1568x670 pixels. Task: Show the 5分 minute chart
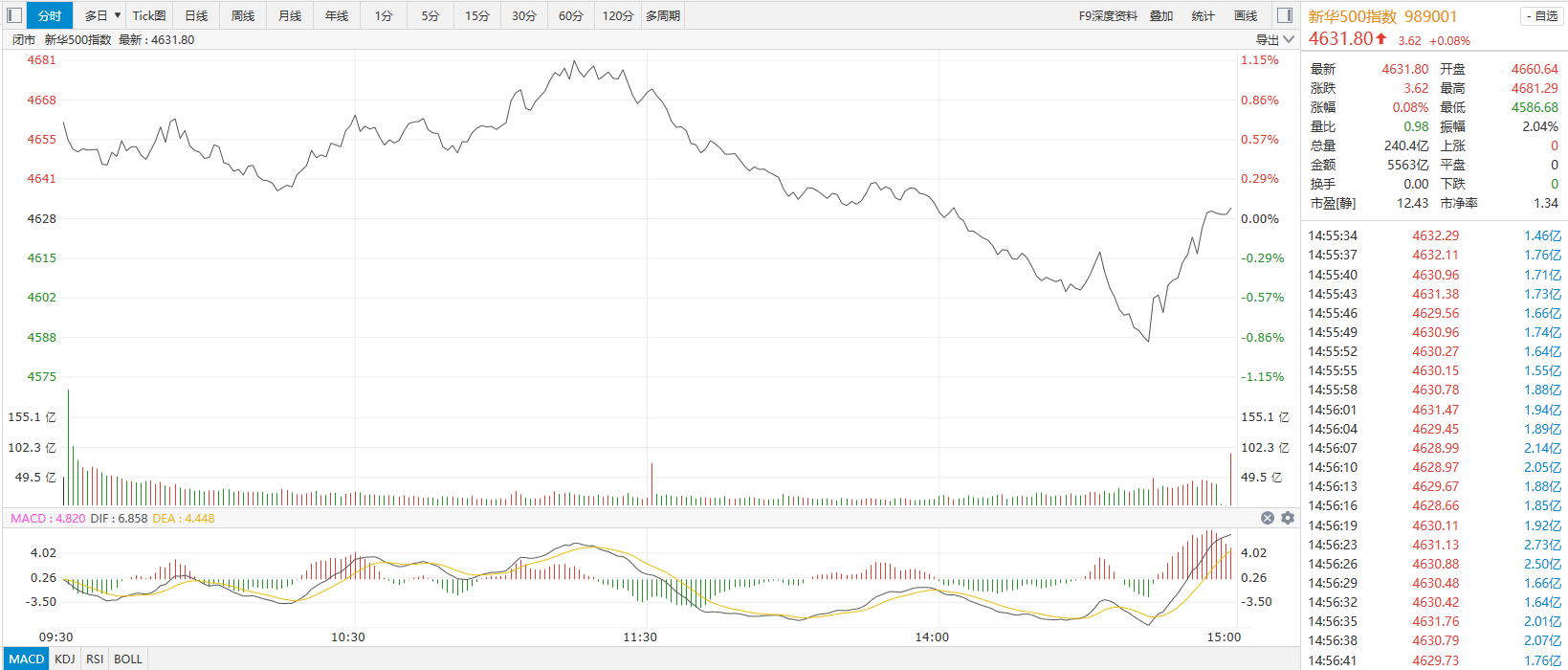431,15
